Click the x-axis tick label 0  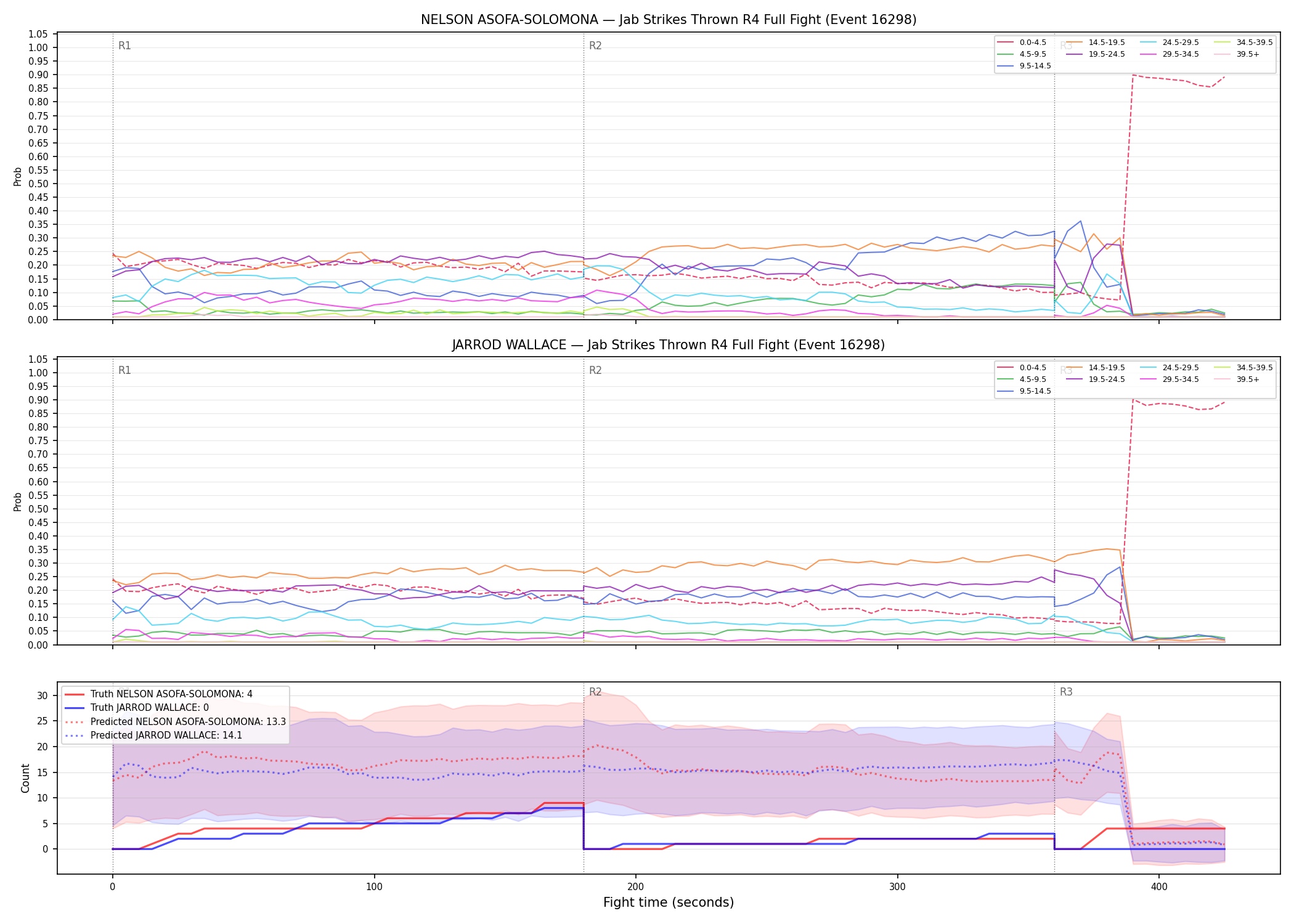coord(112,887)
